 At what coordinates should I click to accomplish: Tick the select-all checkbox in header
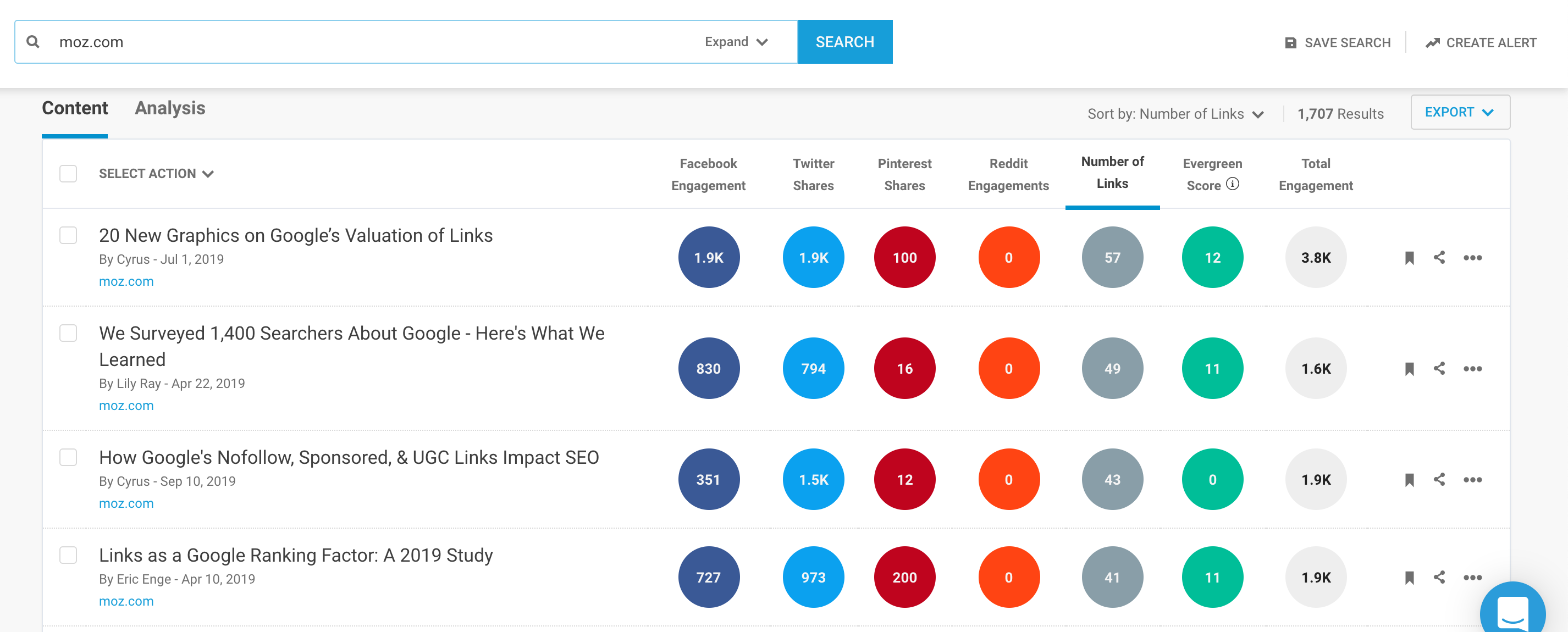pos(68,174)
